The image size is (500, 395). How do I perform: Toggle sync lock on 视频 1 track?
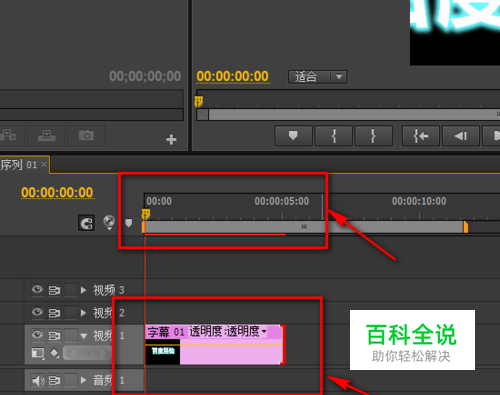(54, 335)
